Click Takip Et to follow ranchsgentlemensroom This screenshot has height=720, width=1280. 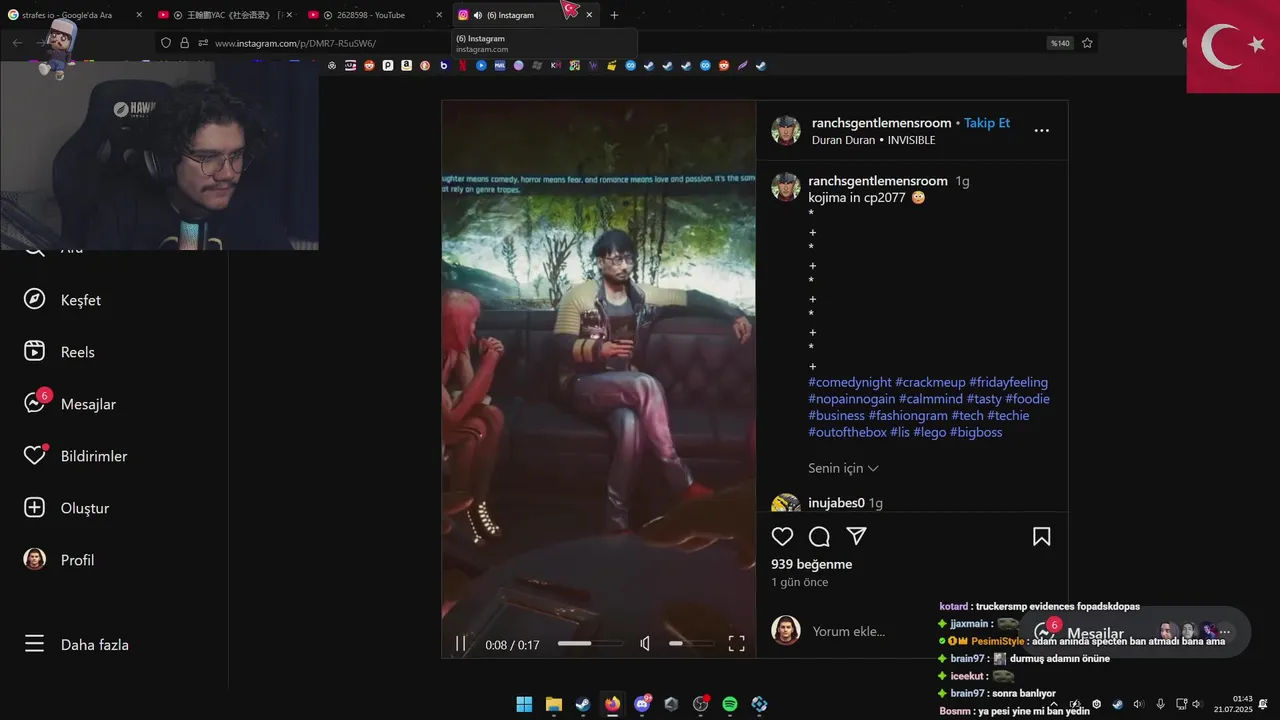pyautogui.click(x=987, y=123)
